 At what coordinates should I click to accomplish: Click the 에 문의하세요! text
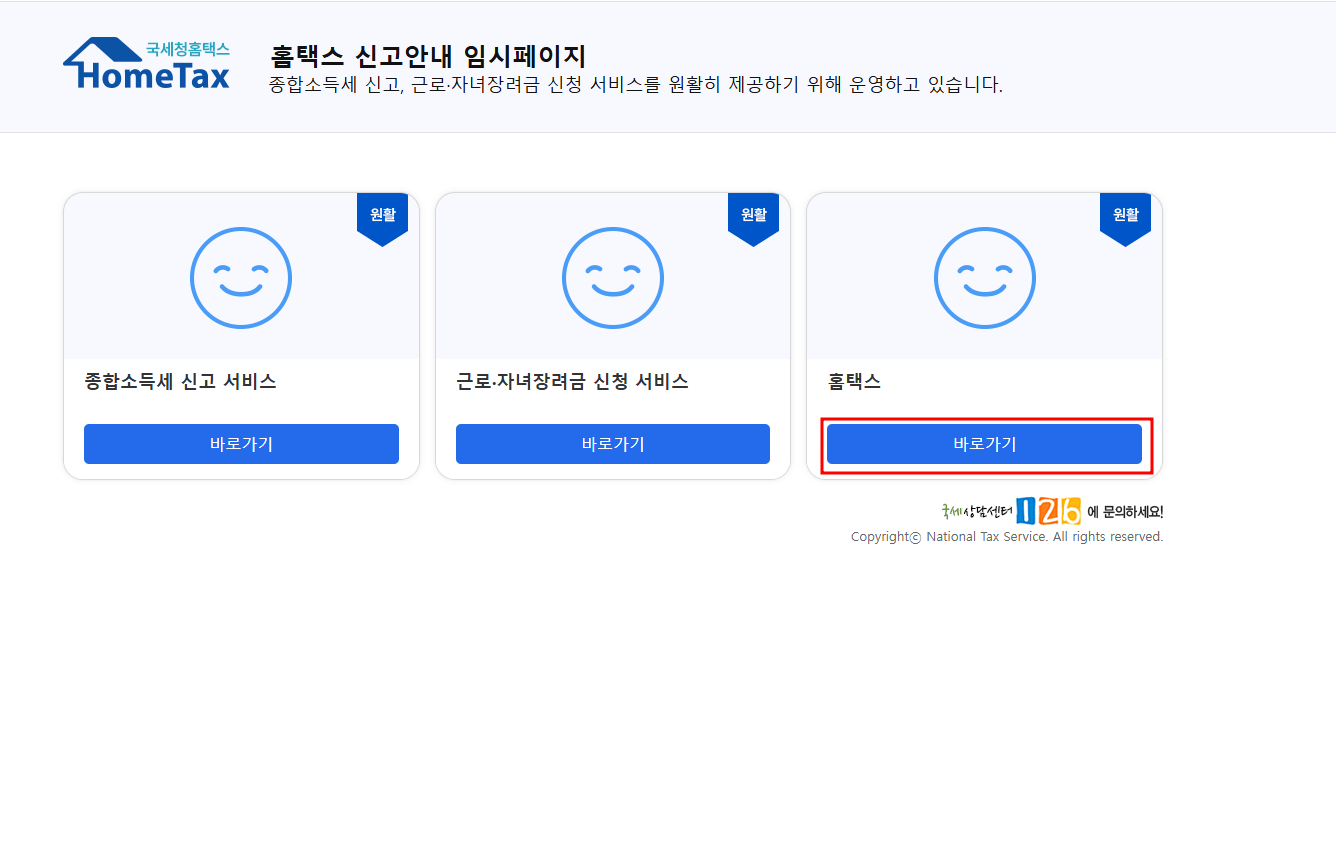coord(1123,511)
